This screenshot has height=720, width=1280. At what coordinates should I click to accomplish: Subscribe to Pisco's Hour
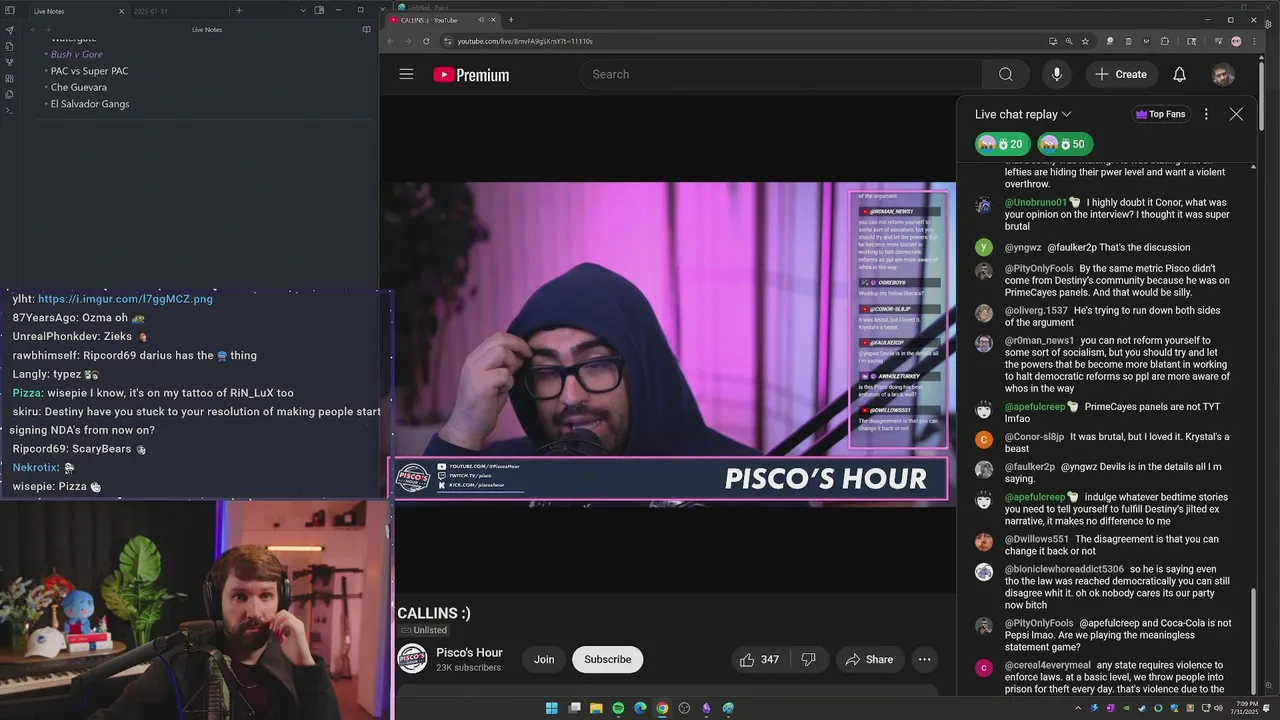click(607, 659)
